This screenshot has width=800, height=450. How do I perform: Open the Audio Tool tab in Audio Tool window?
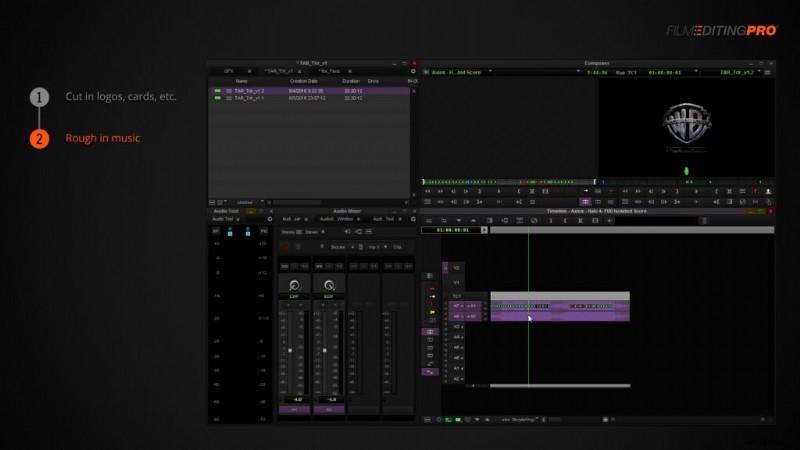click(222, 219)
